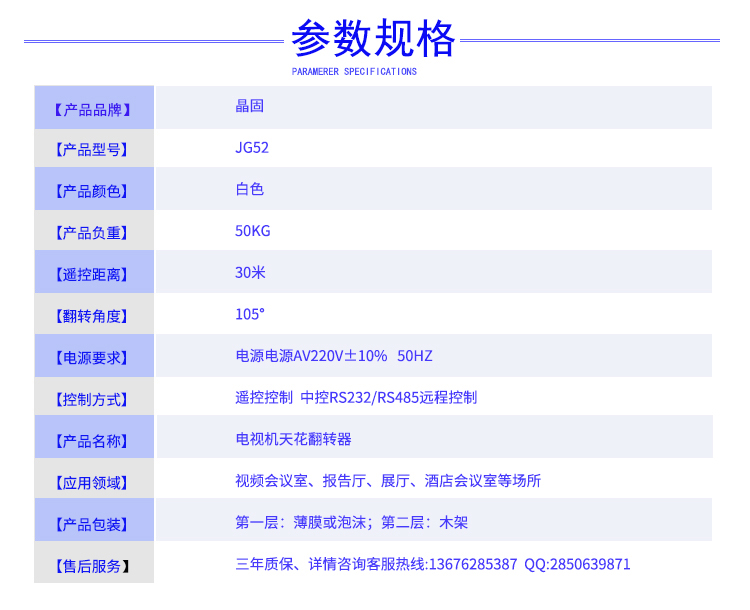The height and width of the screenshot is (610, 750).
Task: Click the brand value 晶固
Action: (x=249, y=105)
